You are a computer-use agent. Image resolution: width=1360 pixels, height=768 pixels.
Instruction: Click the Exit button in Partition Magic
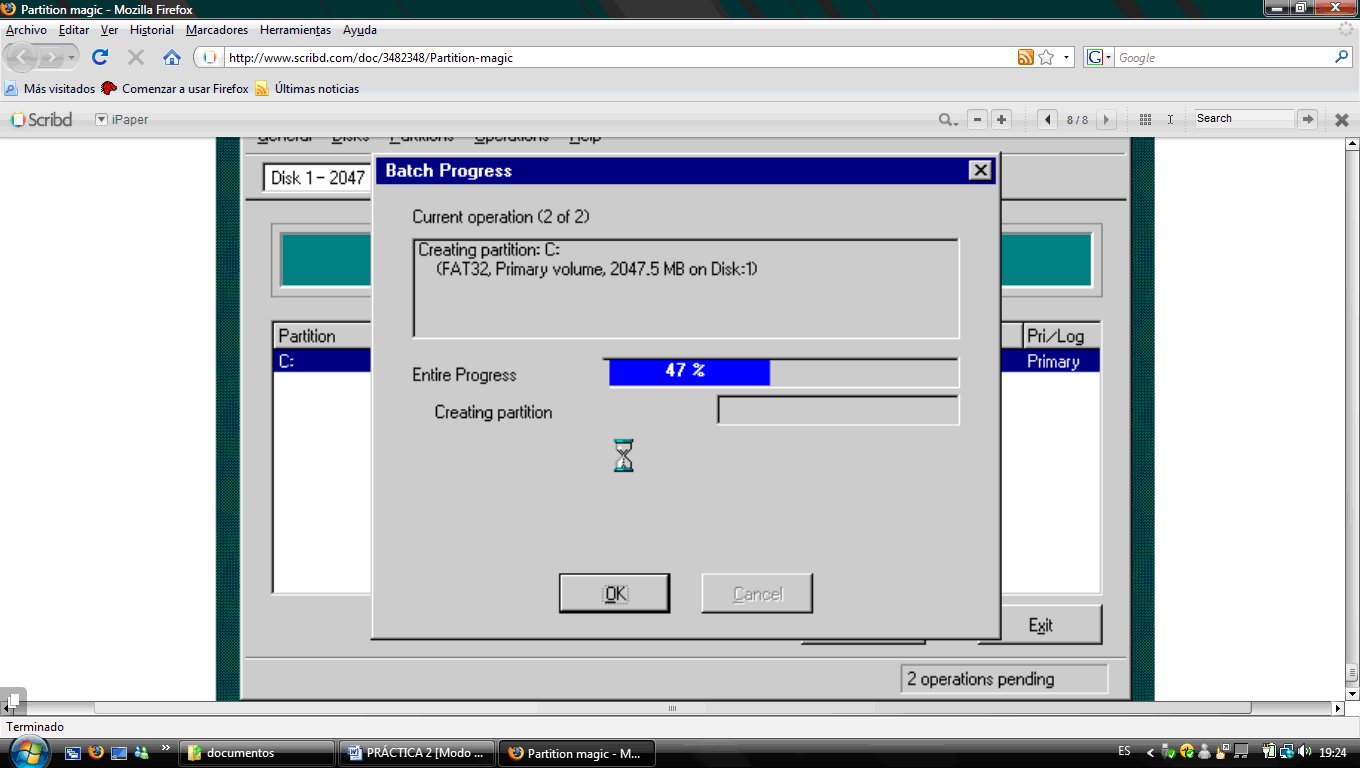pos(1040,625)
